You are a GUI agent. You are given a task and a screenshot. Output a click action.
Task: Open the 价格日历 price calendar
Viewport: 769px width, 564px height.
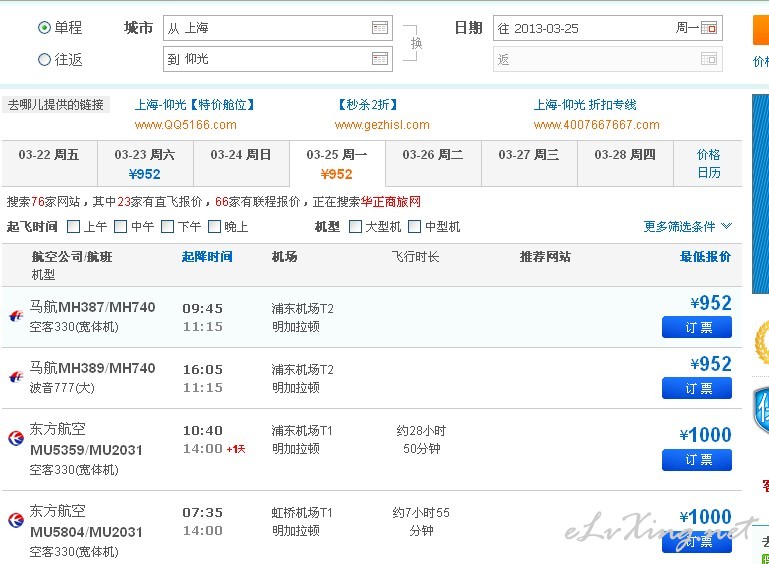[x=708, y=163]
